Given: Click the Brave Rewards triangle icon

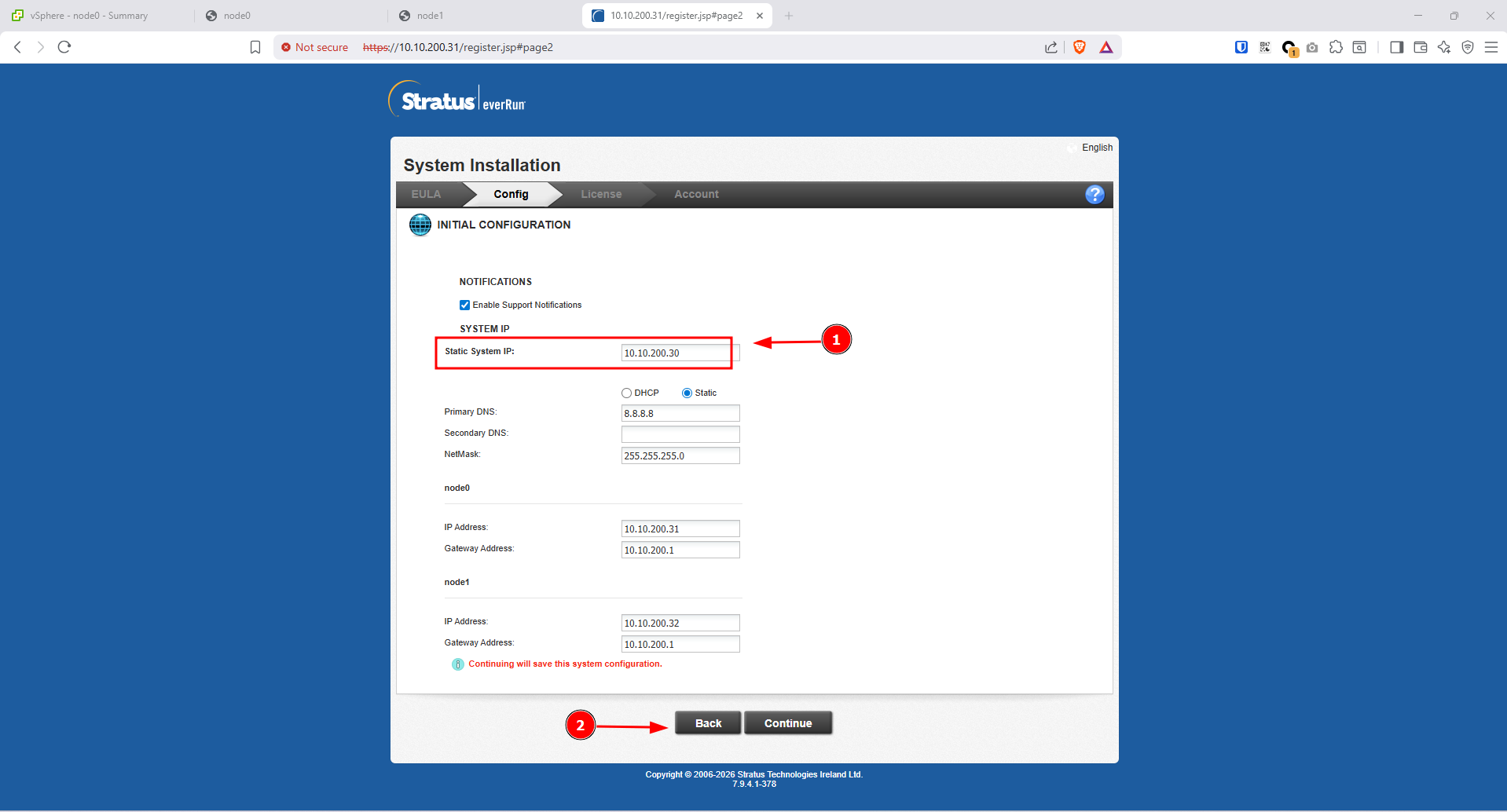Looking at the screenshot, I should (1105, 47).
